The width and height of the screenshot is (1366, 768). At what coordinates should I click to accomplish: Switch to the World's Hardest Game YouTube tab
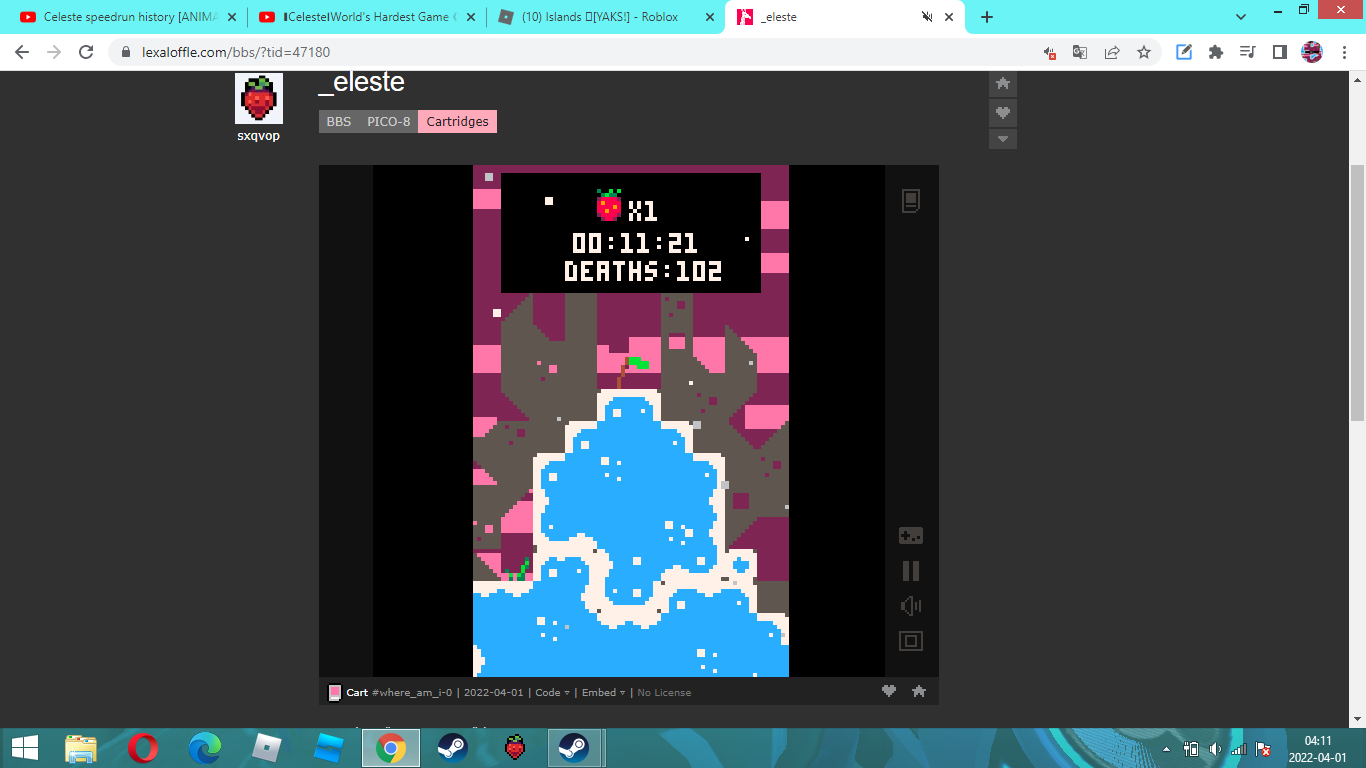[368, 17]
